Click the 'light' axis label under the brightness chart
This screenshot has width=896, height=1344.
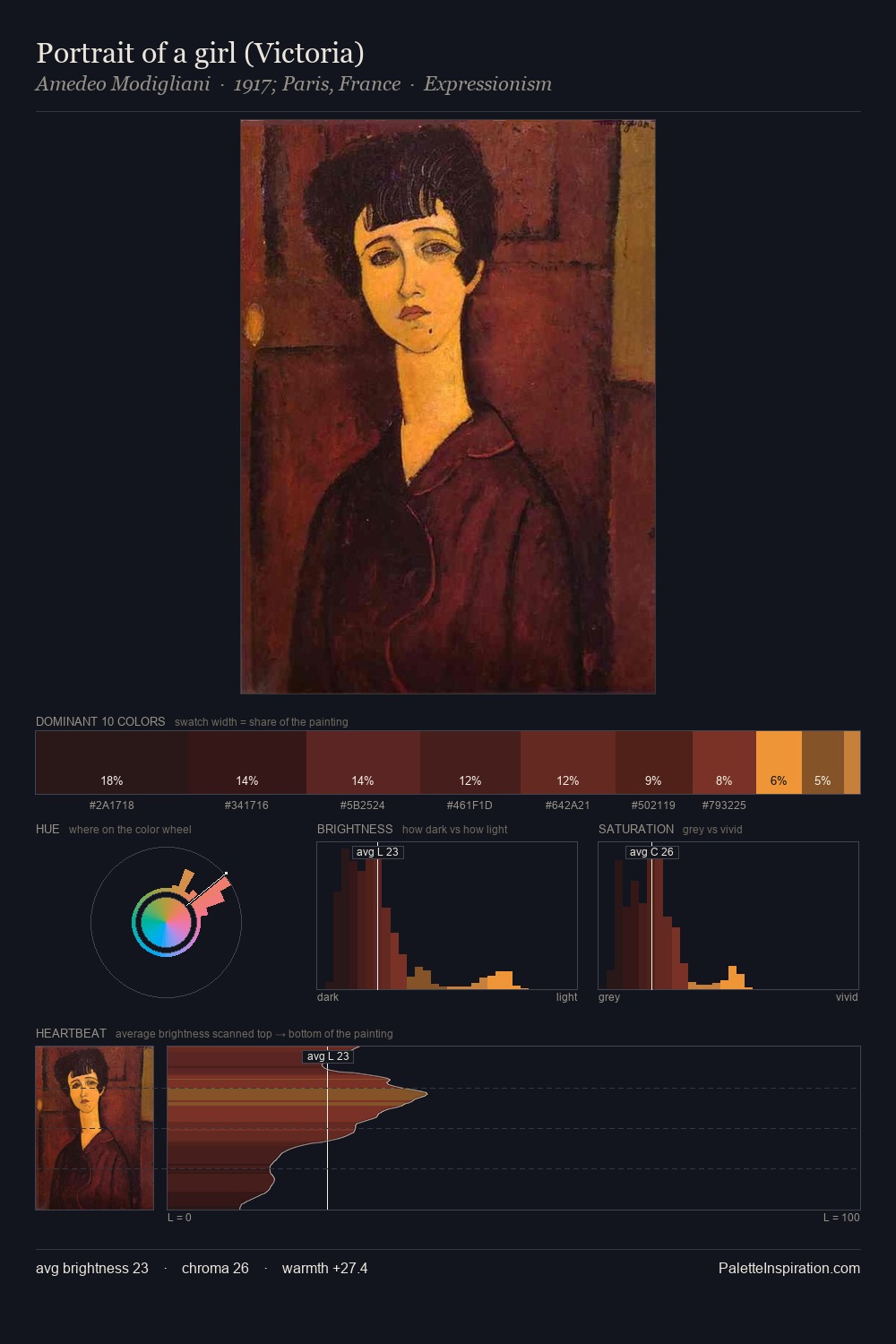pos(566,997)
